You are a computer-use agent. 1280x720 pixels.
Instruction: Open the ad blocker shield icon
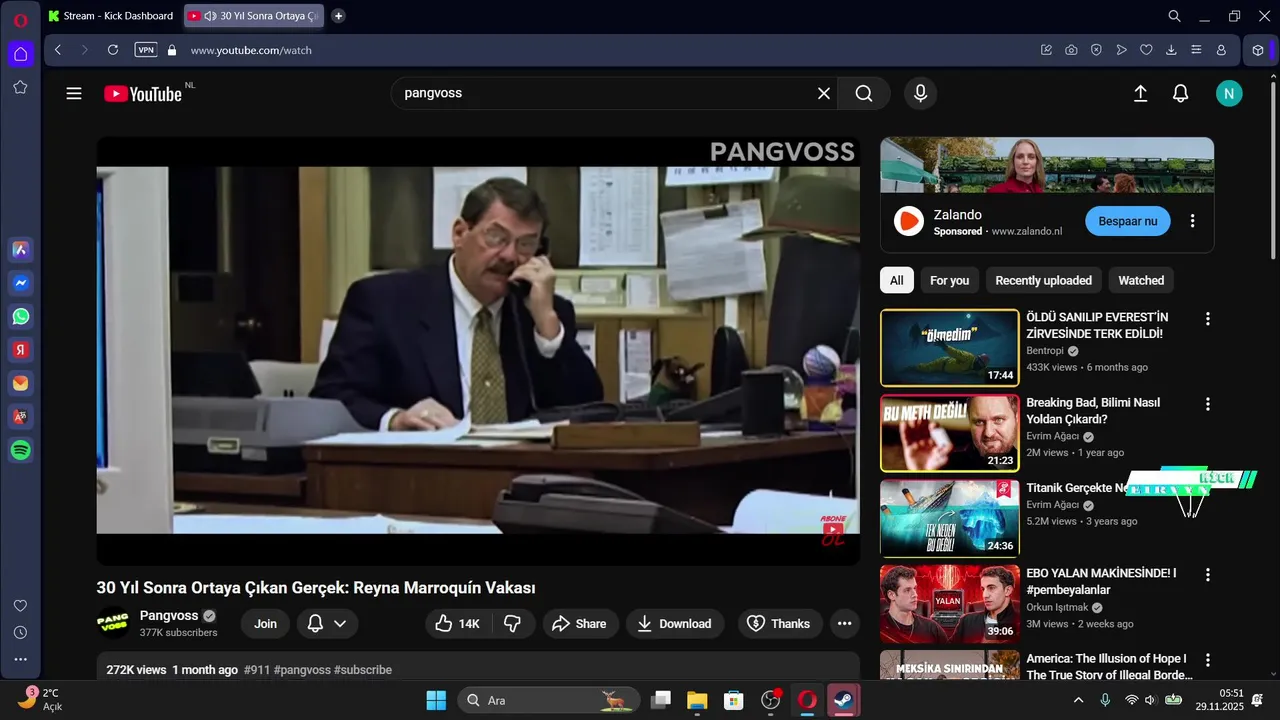point(1096,50)
